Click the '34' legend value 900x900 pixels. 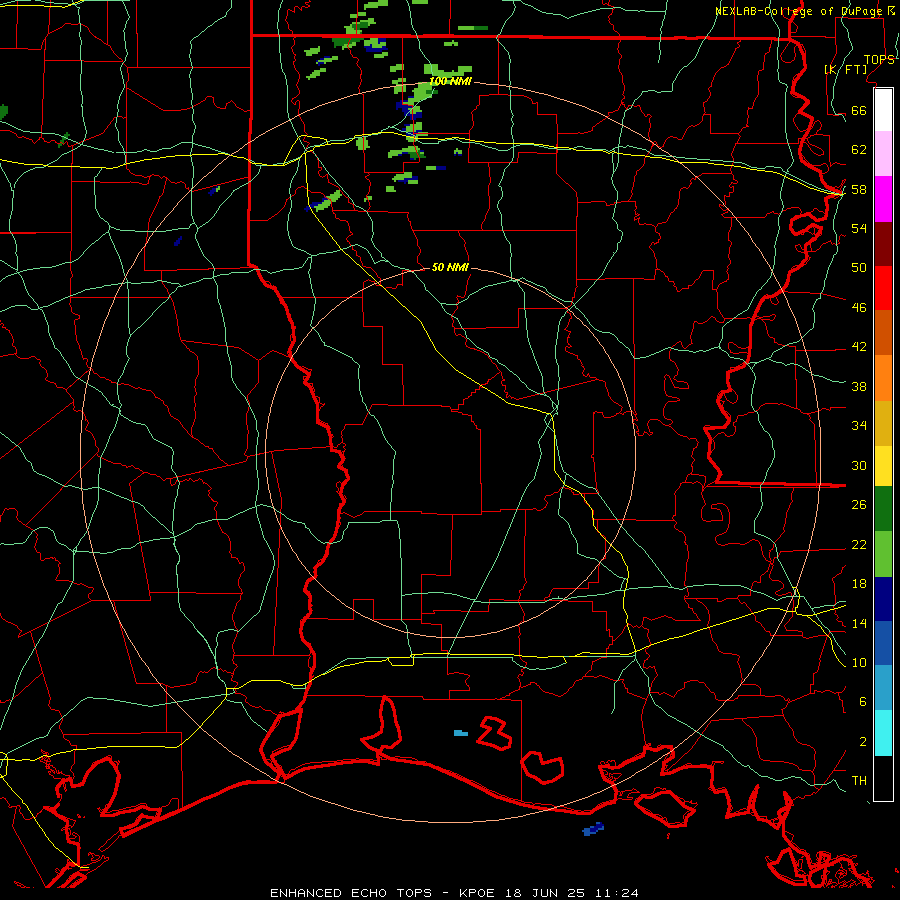pos(859,425)
